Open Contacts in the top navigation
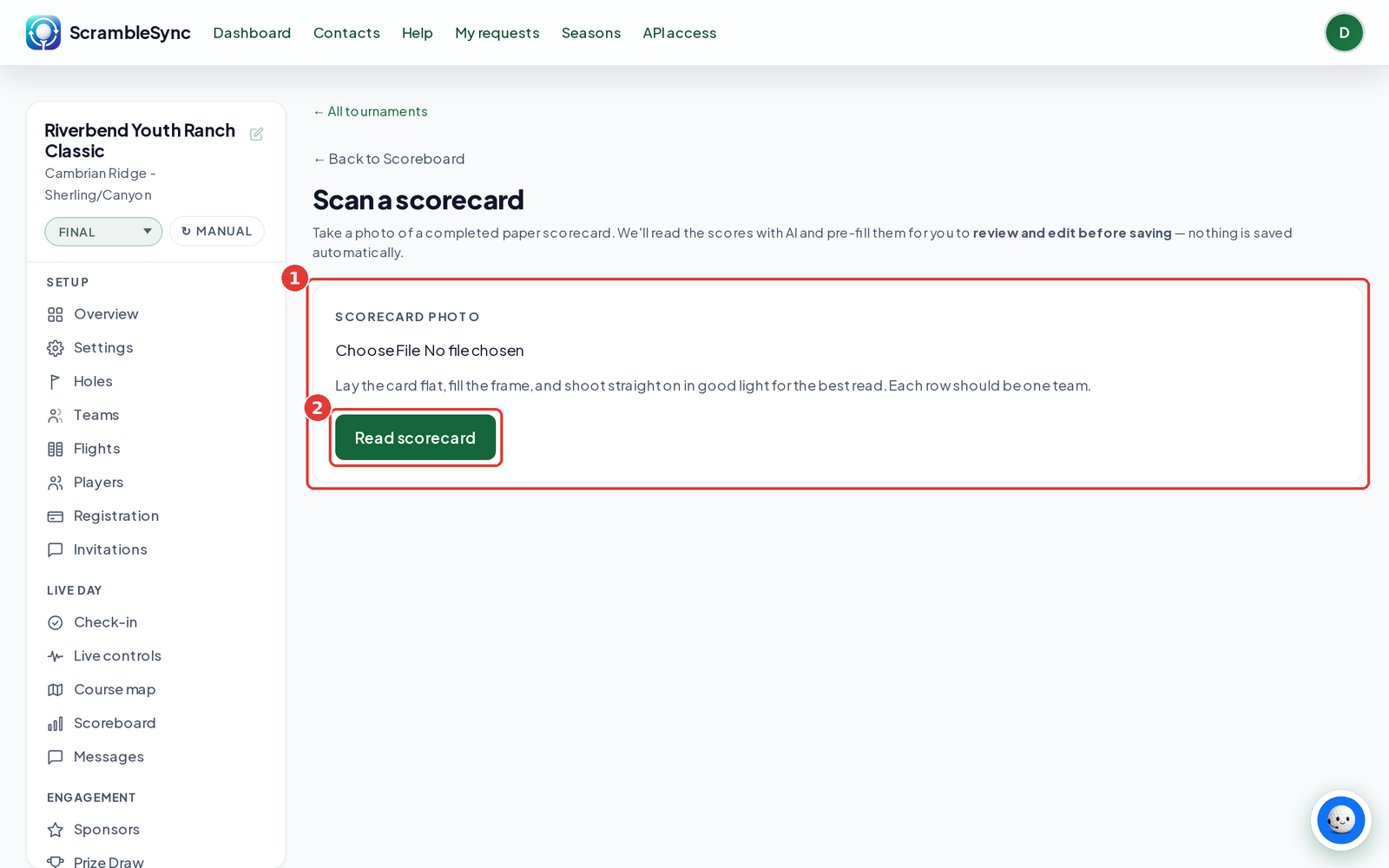 coord(346,33)
